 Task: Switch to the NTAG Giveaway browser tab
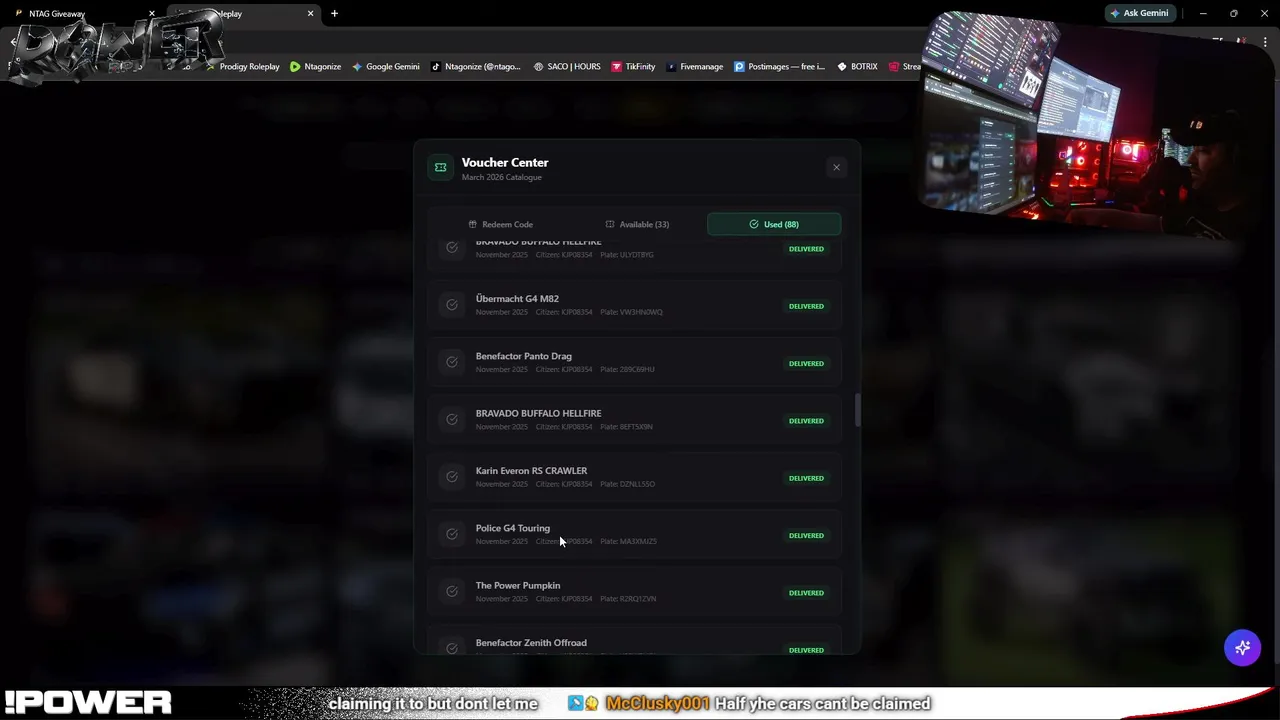point(57,13)
